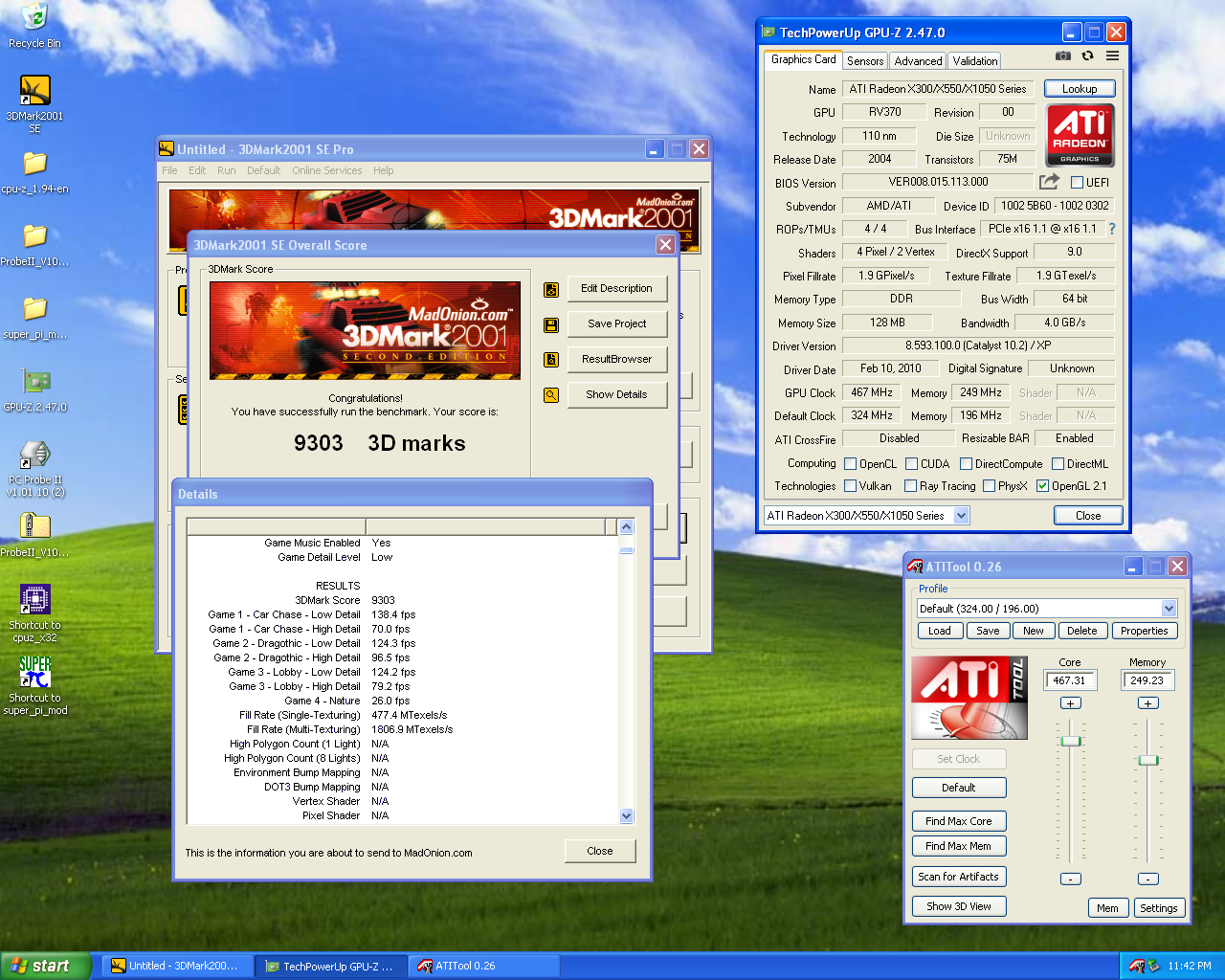This screenshot has width=1225, height=980.
Task: Click the Mem button in ATITool
Action: [1107, 908]
